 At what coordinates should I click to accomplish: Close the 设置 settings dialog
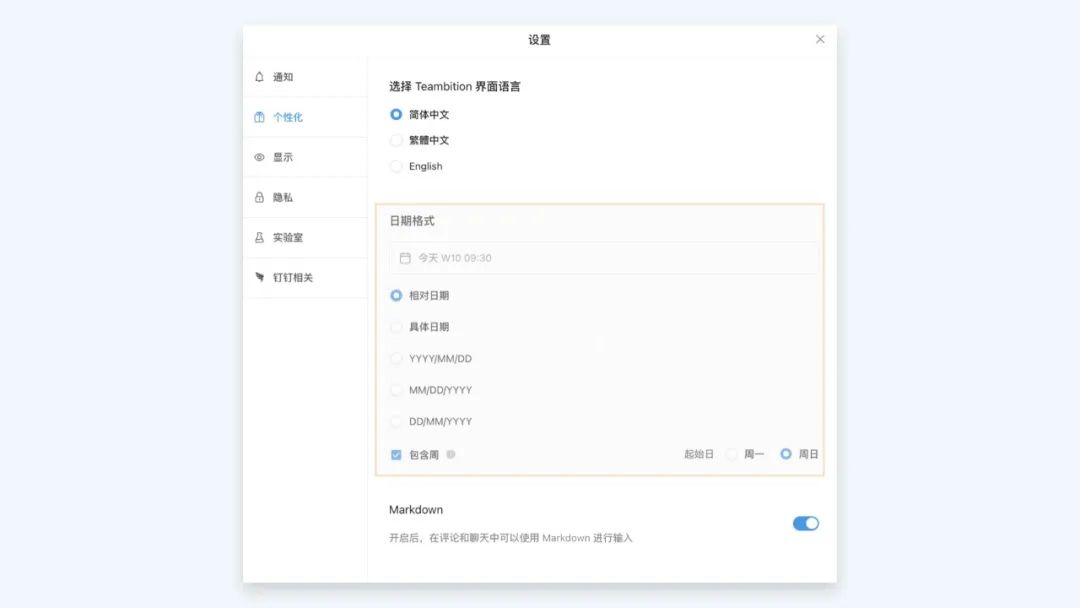[820, 39]
